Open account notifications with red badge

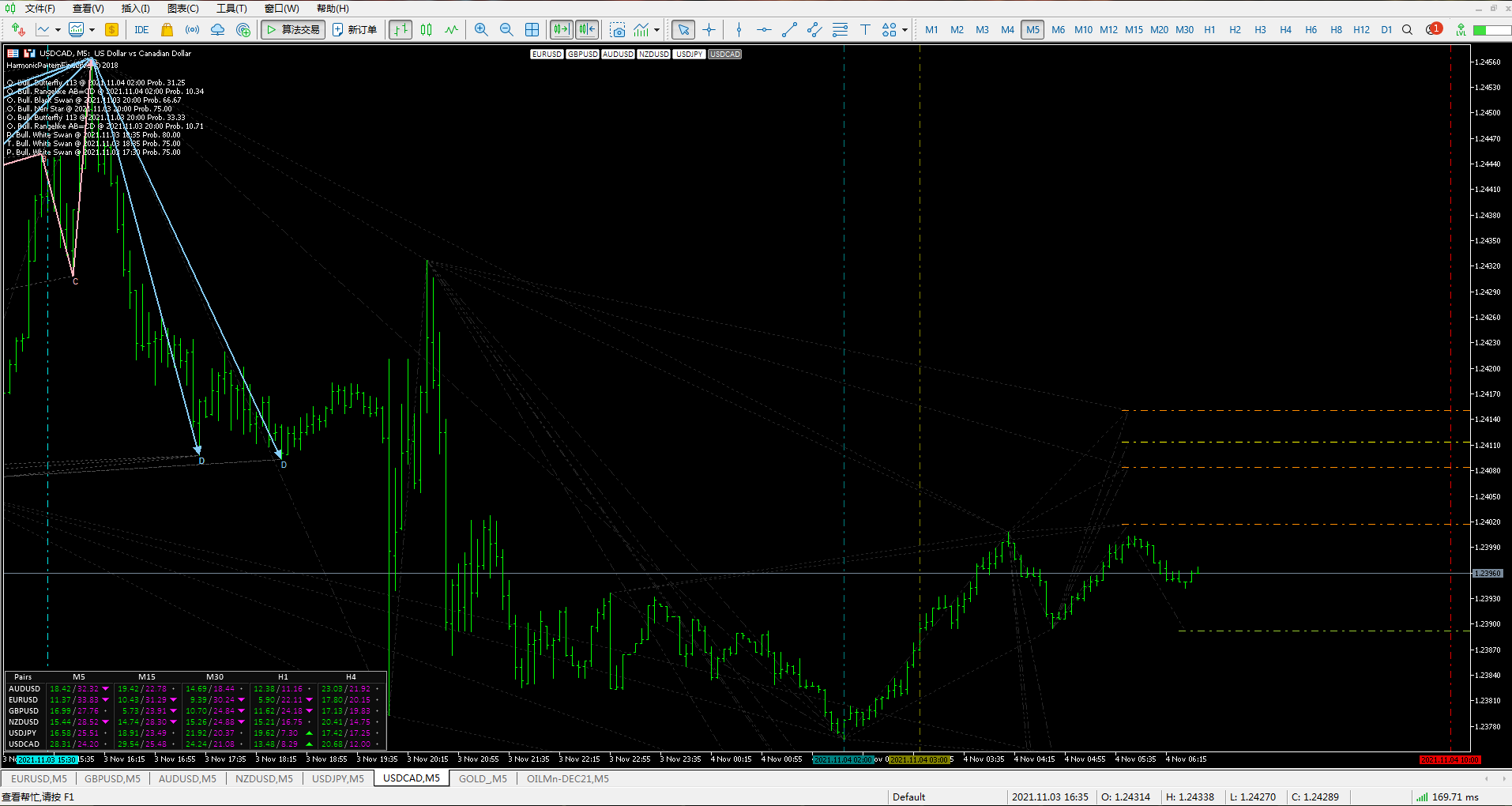click(1434, 29)
